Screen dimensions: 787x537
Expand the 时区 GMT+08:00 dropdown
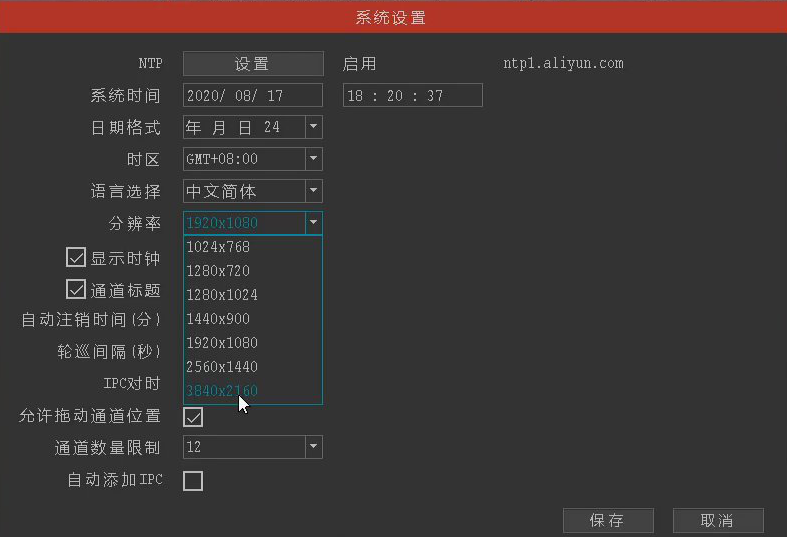[x=313, y=159]
